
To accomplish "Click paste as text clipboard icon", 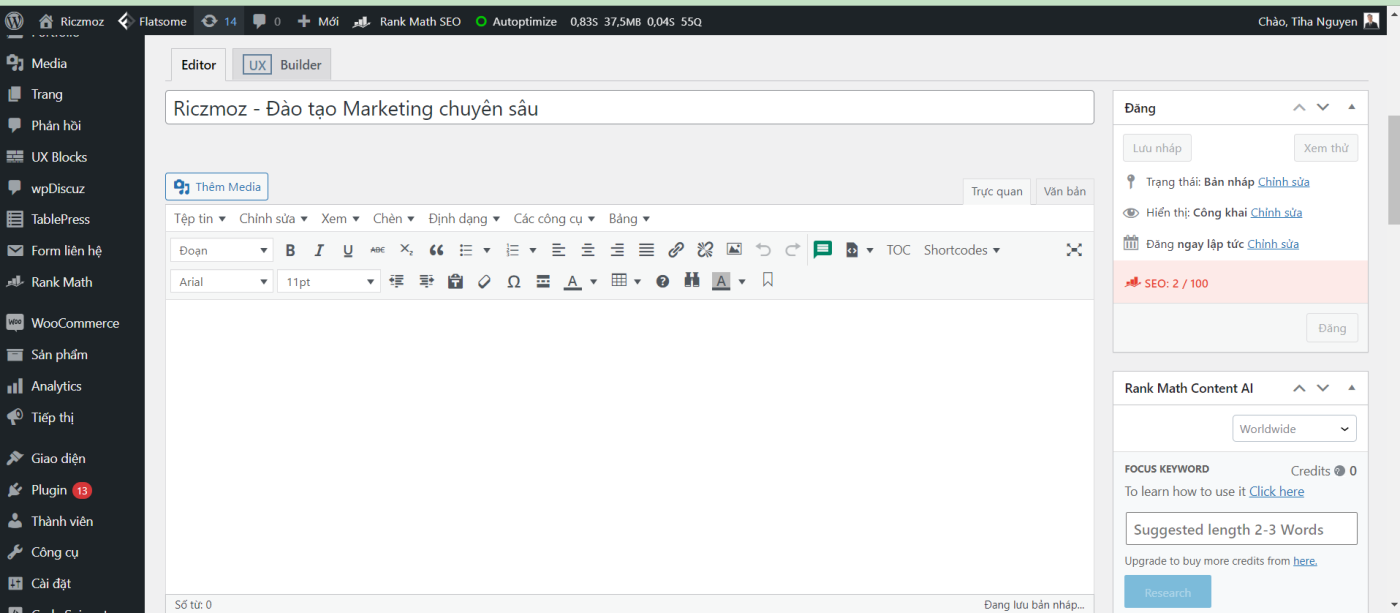I will (456, 282).
